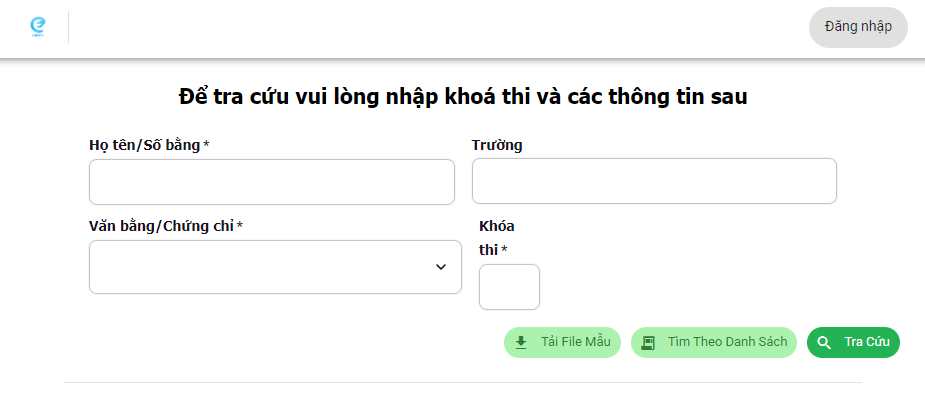Expand the chevron arrow of Văn bằng dropdown
Screen dimensions: 925x404
441,267
